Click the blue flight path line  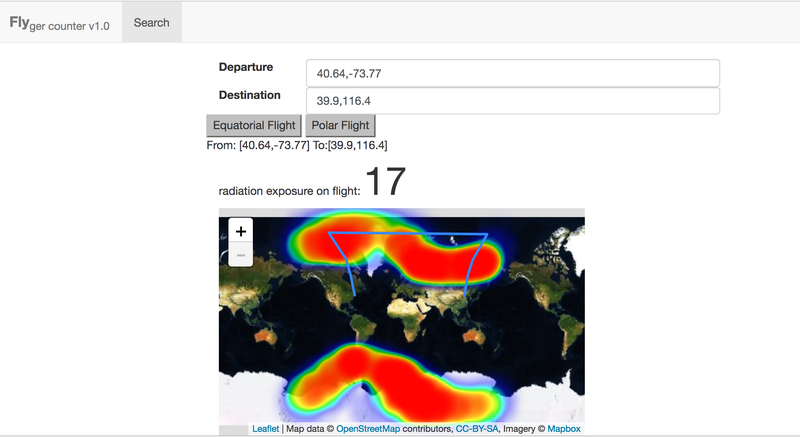click(x=410, y=233)
